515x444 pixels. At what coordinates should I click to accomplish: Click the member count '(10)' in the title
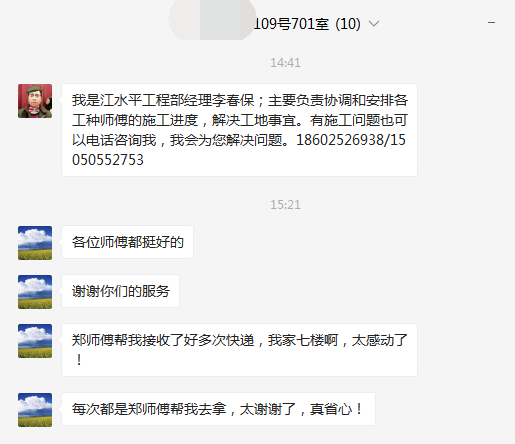pyautogui.click(x=348, y=24)
